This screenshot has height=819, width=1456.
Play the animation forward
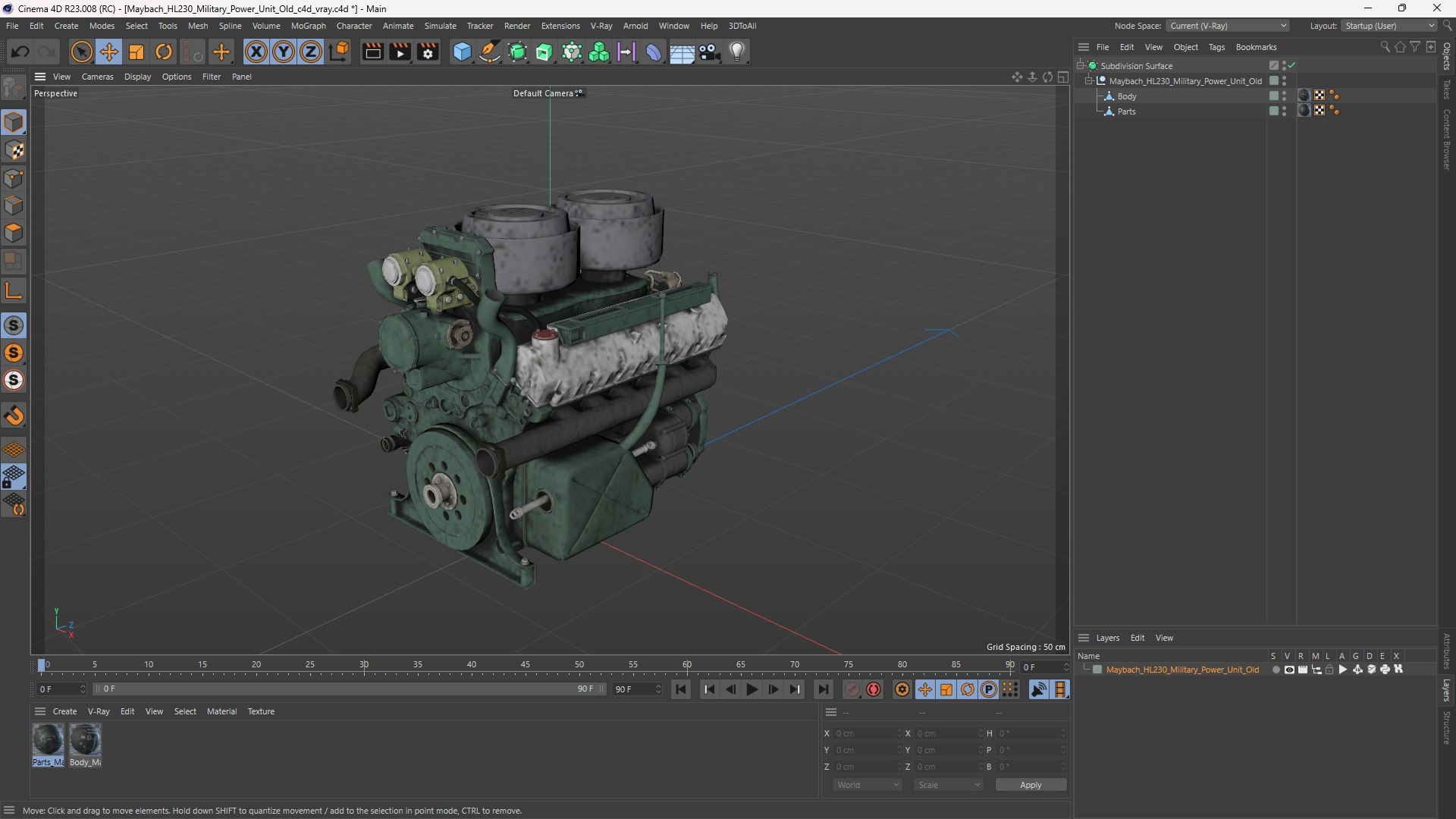click(x=752, y=689)
